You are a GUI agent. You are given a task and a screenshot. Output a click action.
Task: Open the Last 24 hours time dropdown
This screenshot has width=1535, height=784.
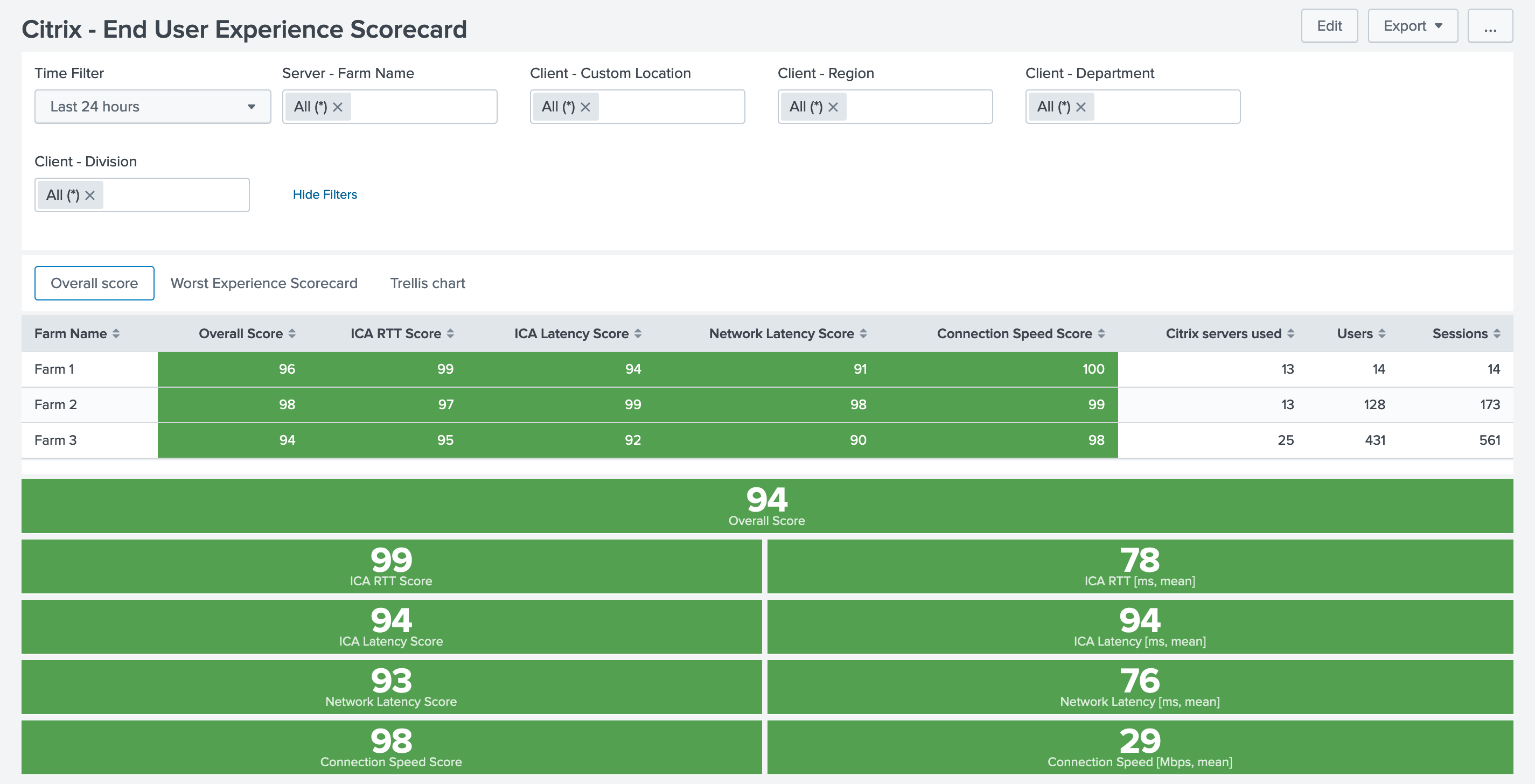coord(152,106)
